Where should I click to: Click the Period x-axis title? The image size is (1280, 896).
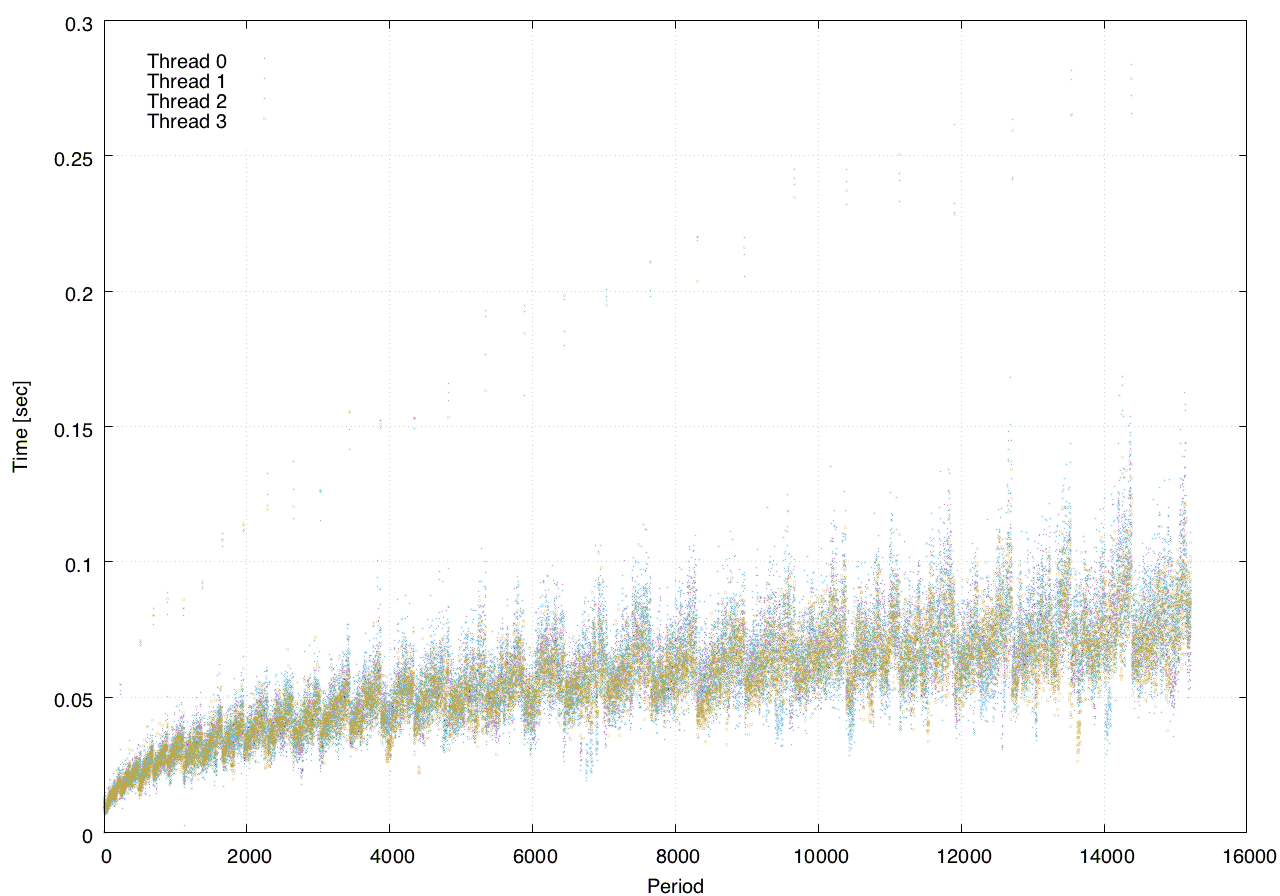pos(675,885)
